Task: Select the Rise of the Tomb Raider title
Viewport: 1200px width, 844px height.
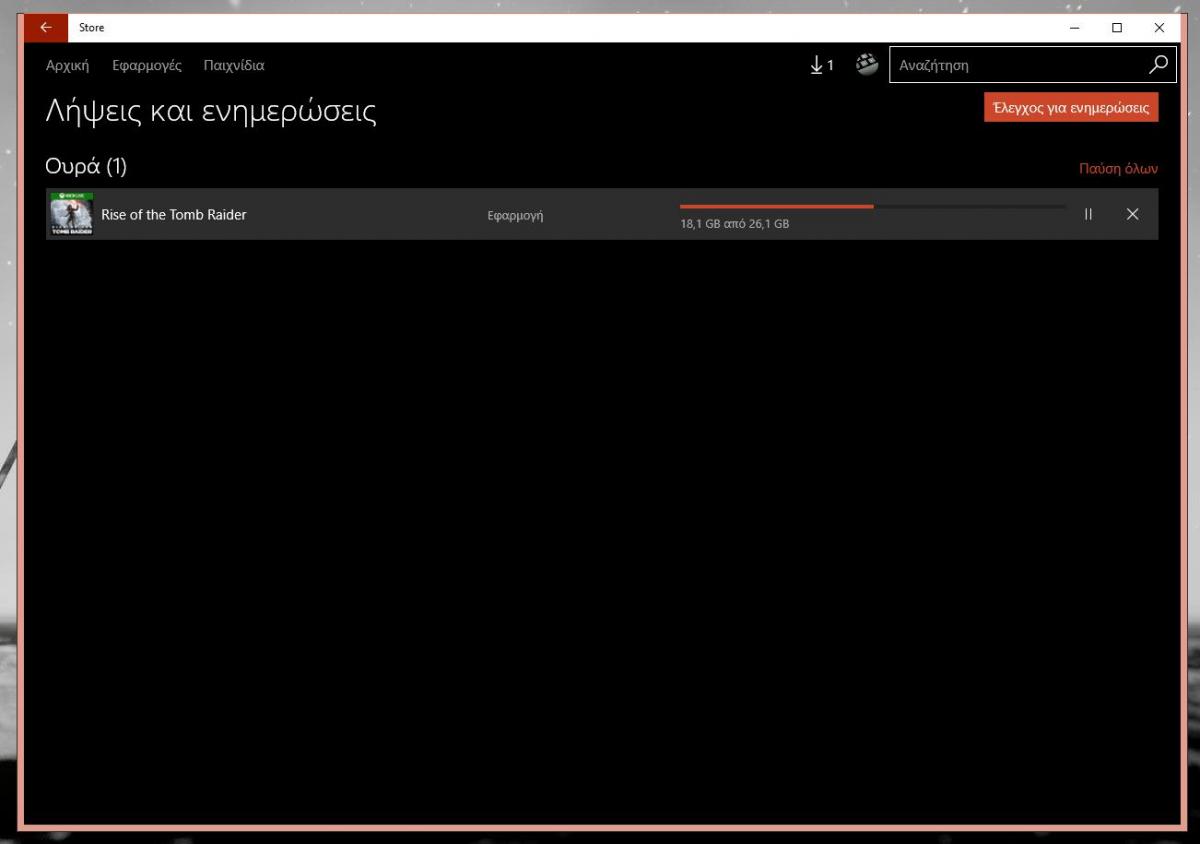Action: [x=174, y=215]
